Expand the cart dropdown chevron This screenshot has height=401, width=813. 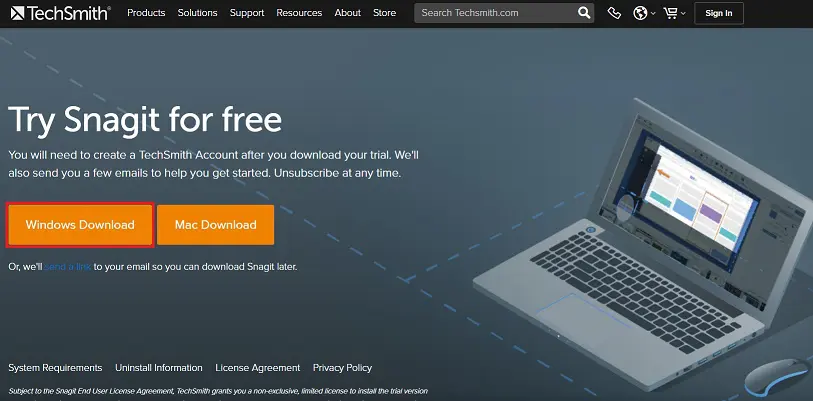point(683,14)
